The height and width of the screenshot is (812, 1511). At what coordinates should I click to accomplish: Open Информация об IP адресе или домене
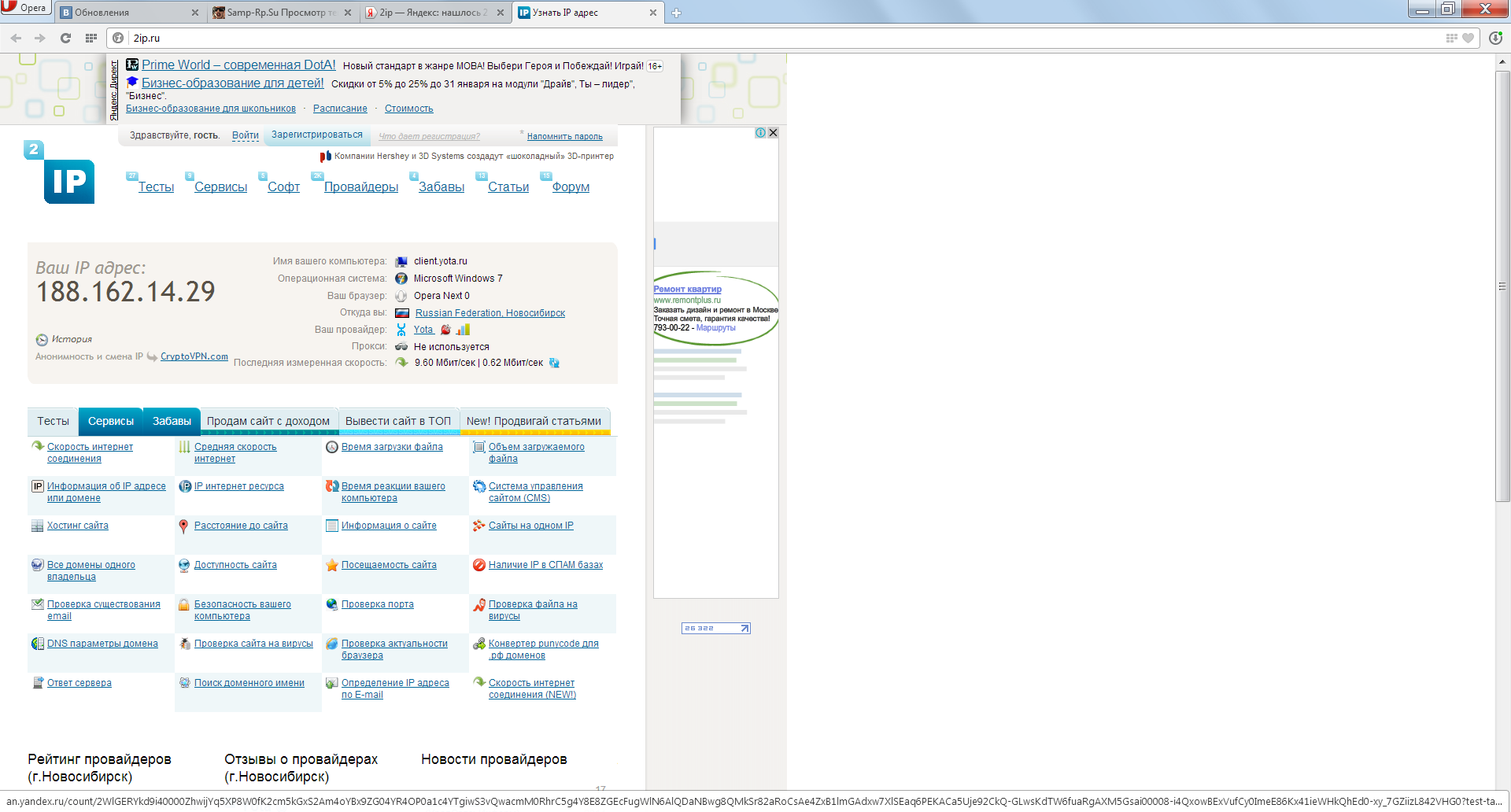click(x=106, y=492)
